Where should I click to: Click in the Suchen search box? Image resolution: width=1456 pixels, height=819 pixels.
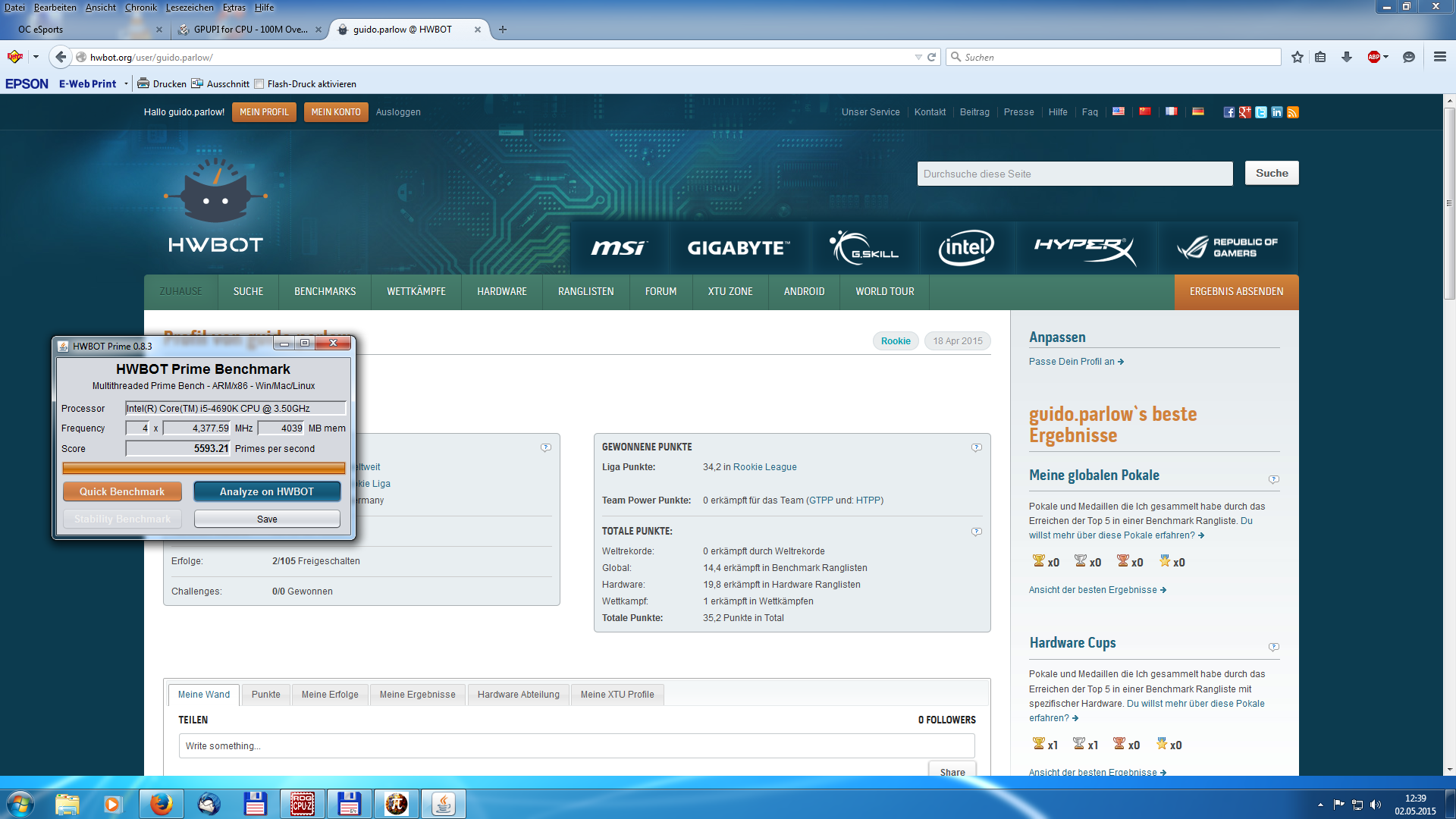[1113, 57]
